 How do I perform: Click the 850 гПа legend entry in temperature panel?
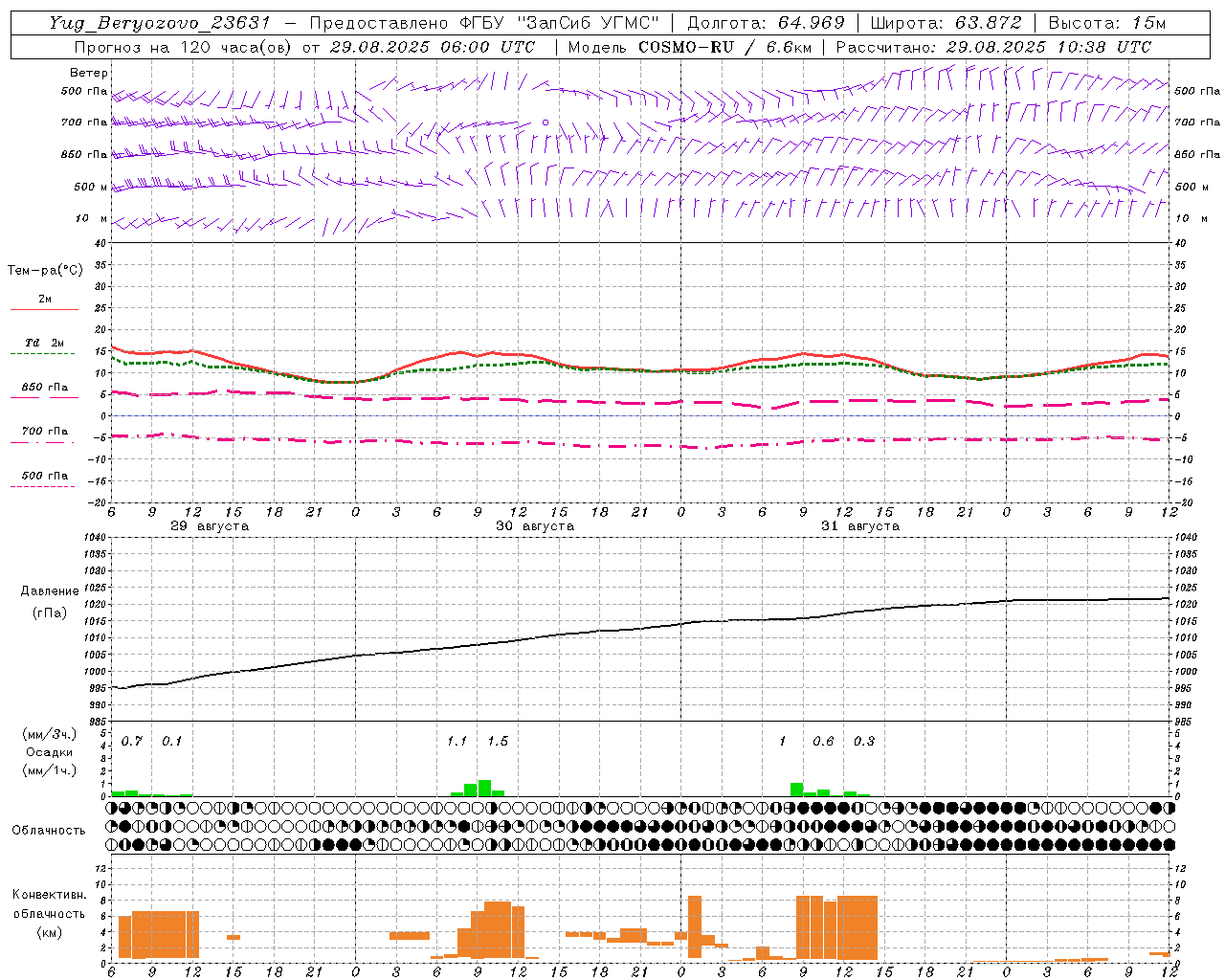click(45, 388)
